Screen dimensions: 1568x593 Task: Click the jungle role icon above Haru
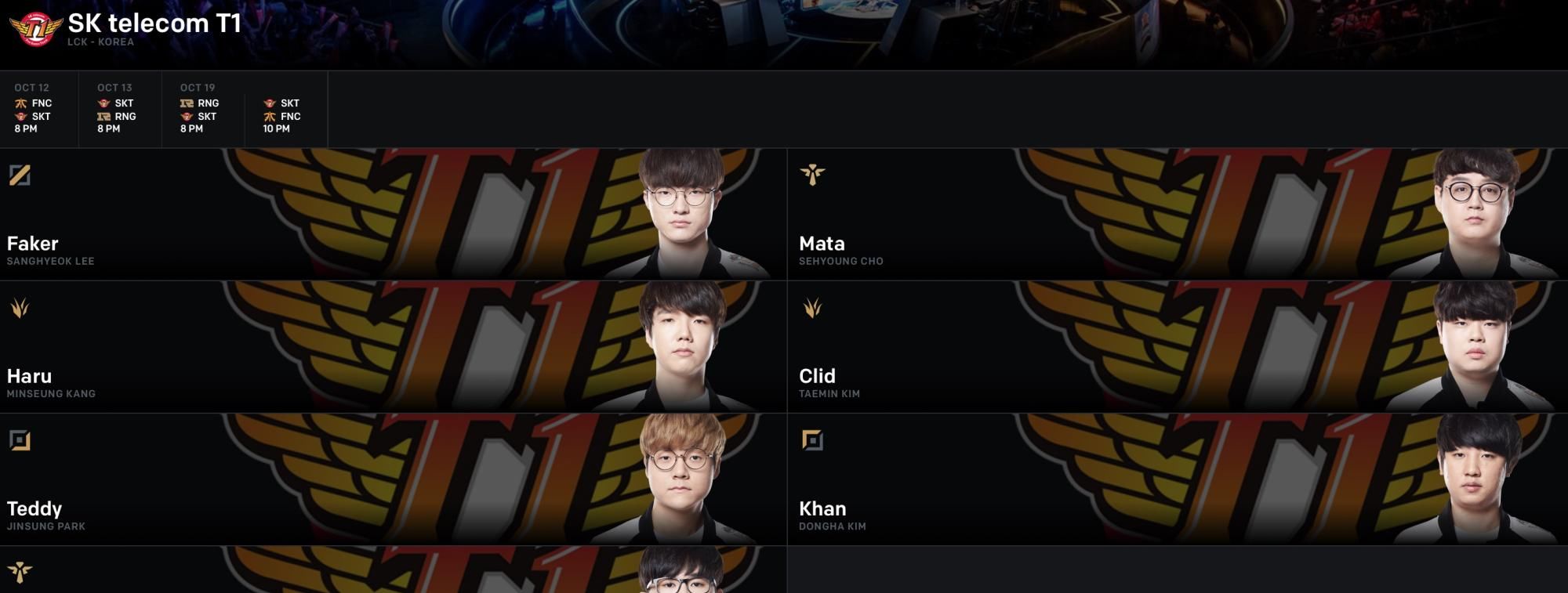[20, 308]
